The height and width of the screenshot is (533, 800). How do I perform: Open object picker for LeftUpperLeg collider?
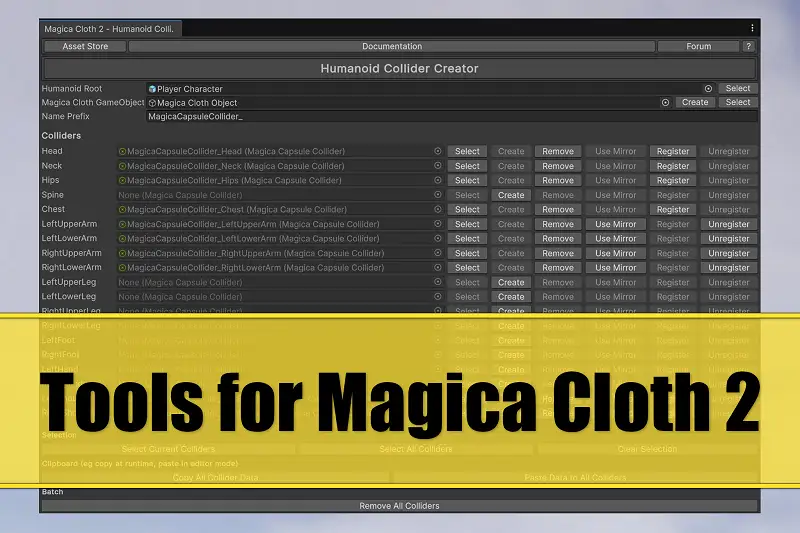click(x=437, y=282)
